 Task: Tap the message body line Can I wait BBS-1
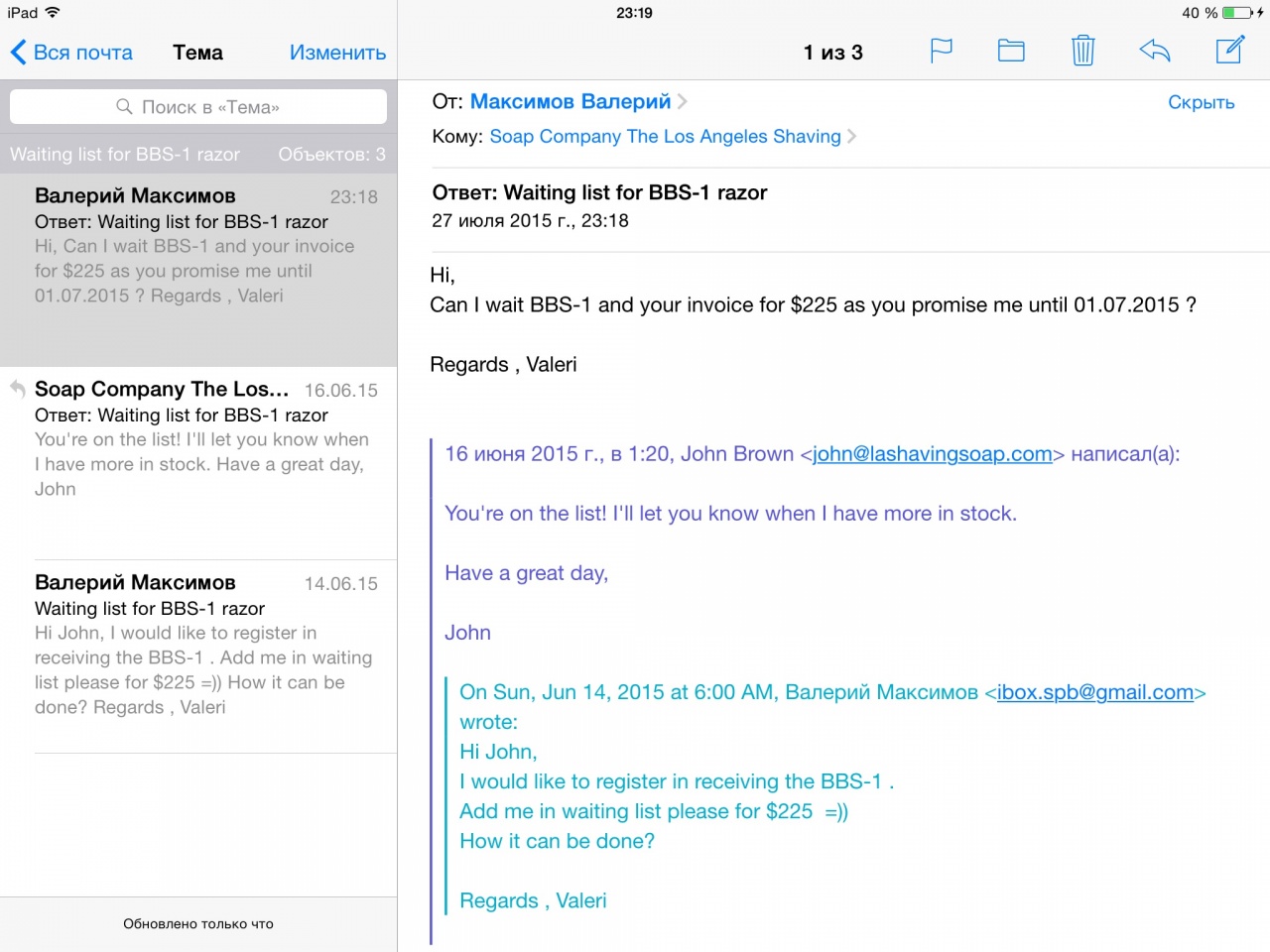[813, 304]
